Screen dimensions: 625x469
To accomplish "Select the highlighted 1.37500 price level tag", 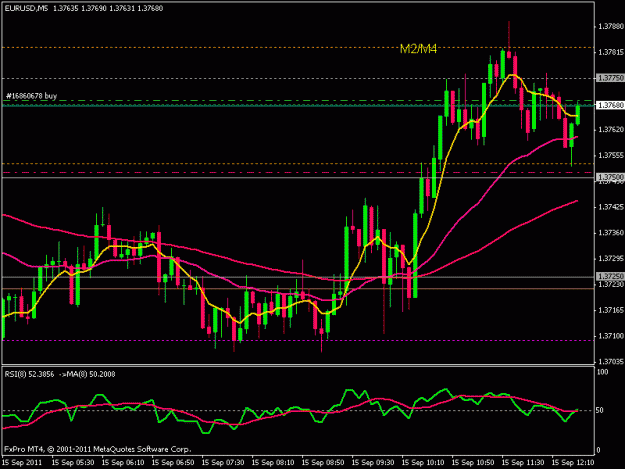I will click(610, 177).
